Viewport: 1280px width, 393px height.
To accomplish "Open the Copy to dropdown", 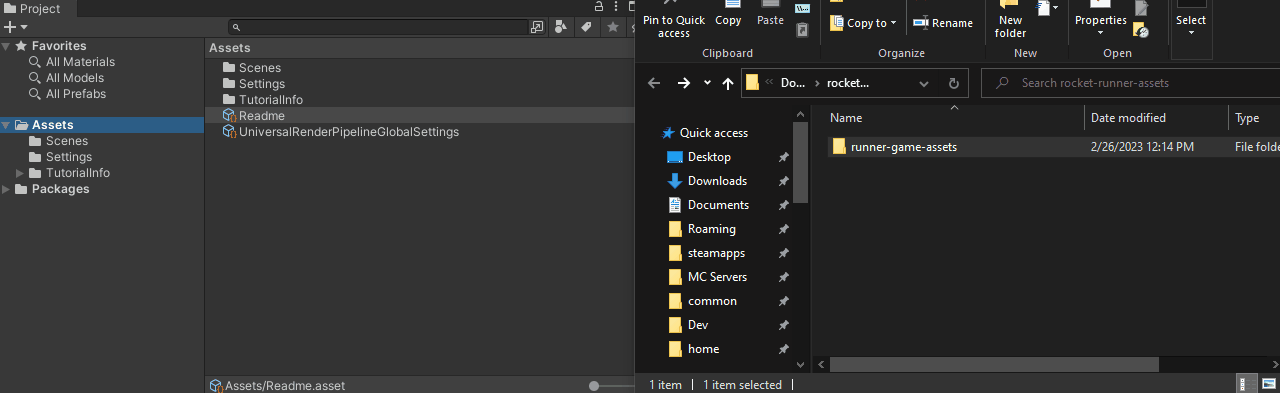I will pos(864,23).
